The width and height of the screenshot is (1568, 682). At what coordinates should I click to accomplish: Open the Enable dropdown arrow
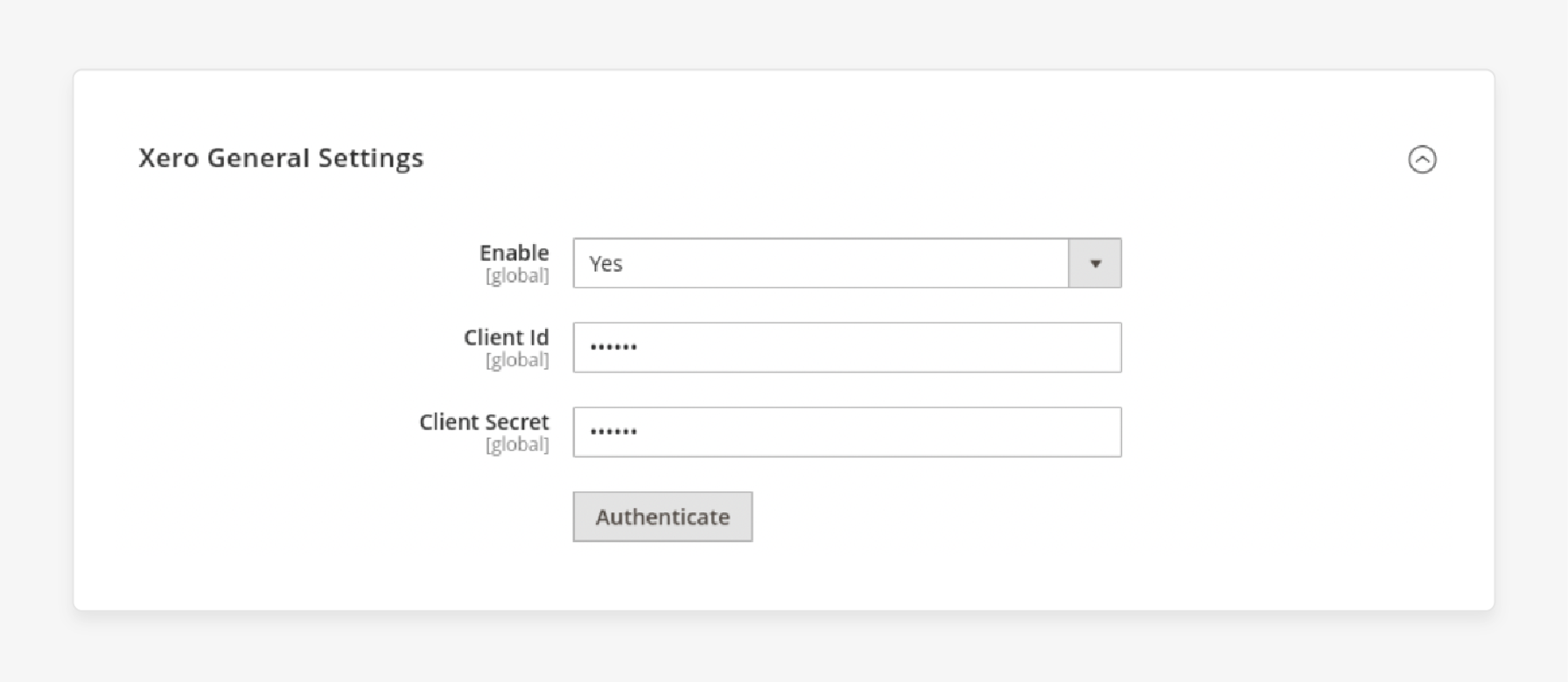click(x=1095, y=263)
